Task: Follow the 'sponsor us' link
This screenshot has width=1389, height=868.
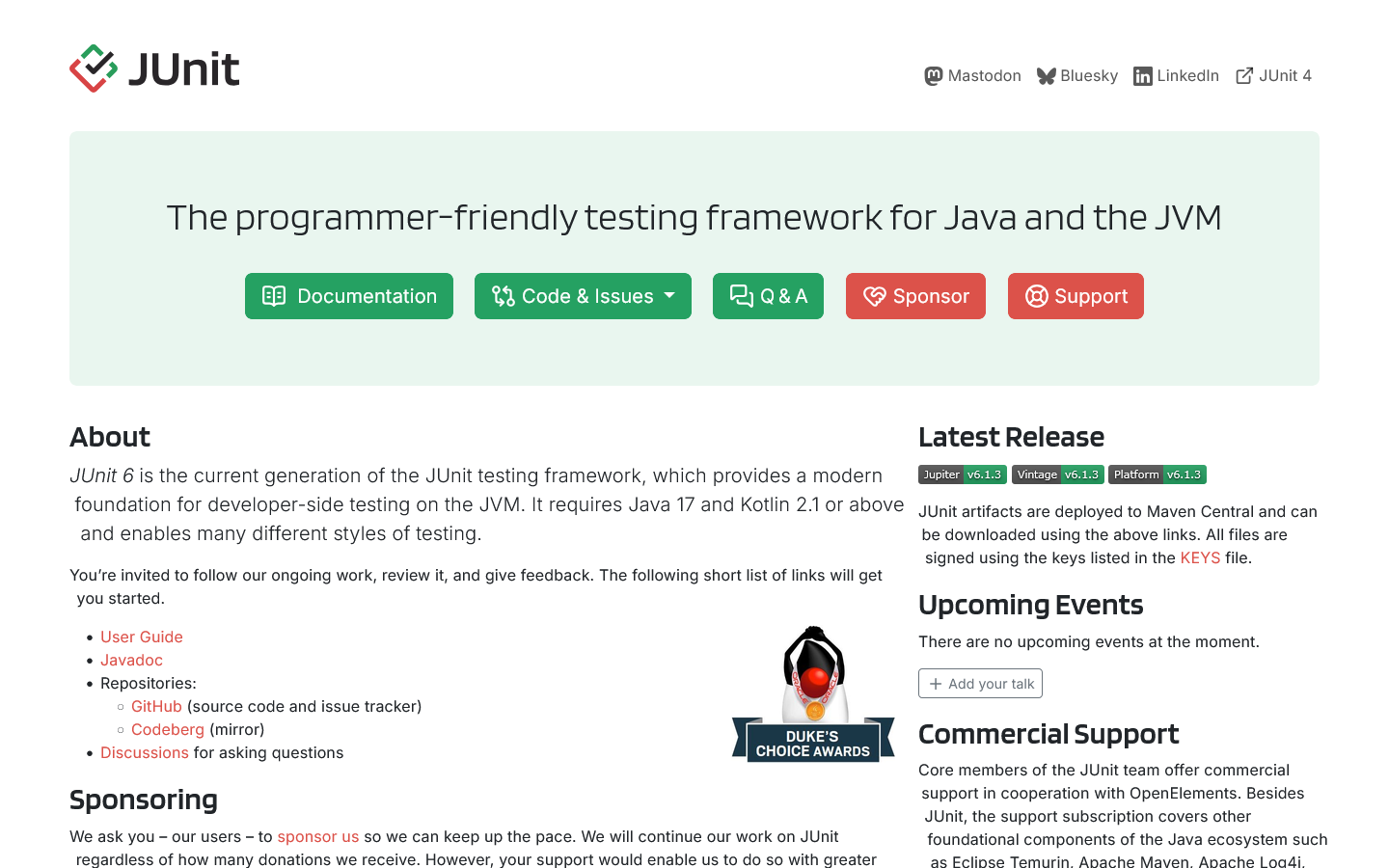Action: [x=318, y=837]
